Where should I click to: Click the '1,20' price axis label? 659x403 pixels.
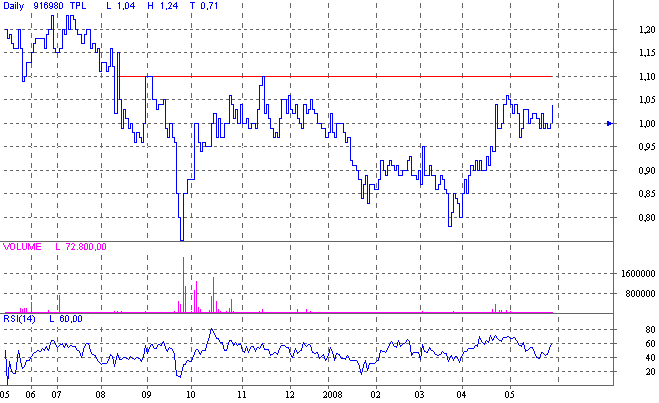click(647, 30)
